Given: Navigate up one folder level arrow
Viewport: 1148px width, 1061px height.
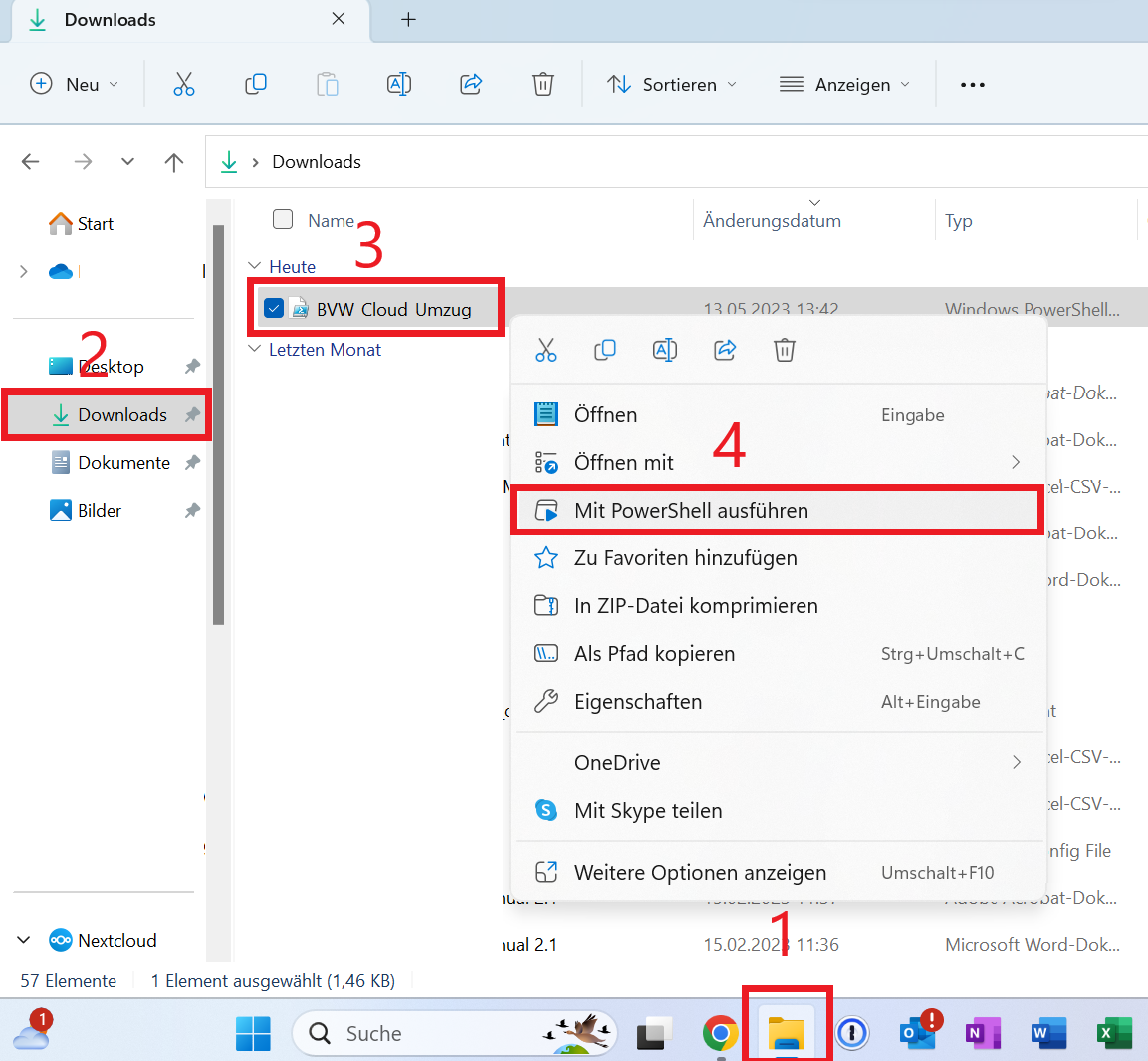Looking at the screenshot, I should click(x=174, y=162).
